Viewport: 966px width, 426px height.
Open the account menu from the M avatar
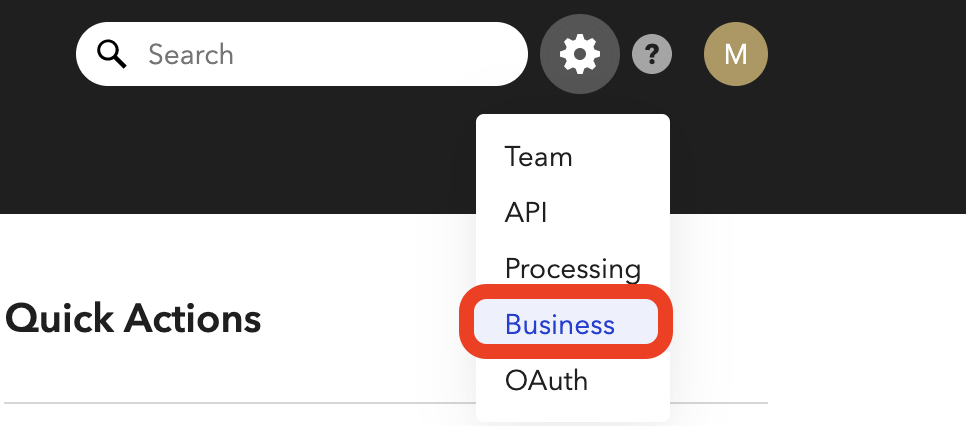(736, 54)
